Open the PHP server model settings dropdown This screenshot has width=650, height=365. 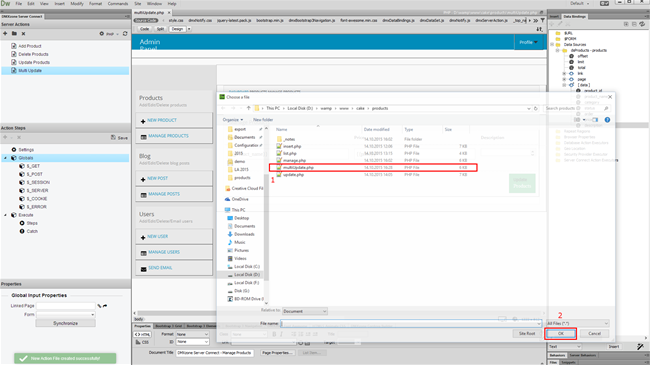(109, 34)
